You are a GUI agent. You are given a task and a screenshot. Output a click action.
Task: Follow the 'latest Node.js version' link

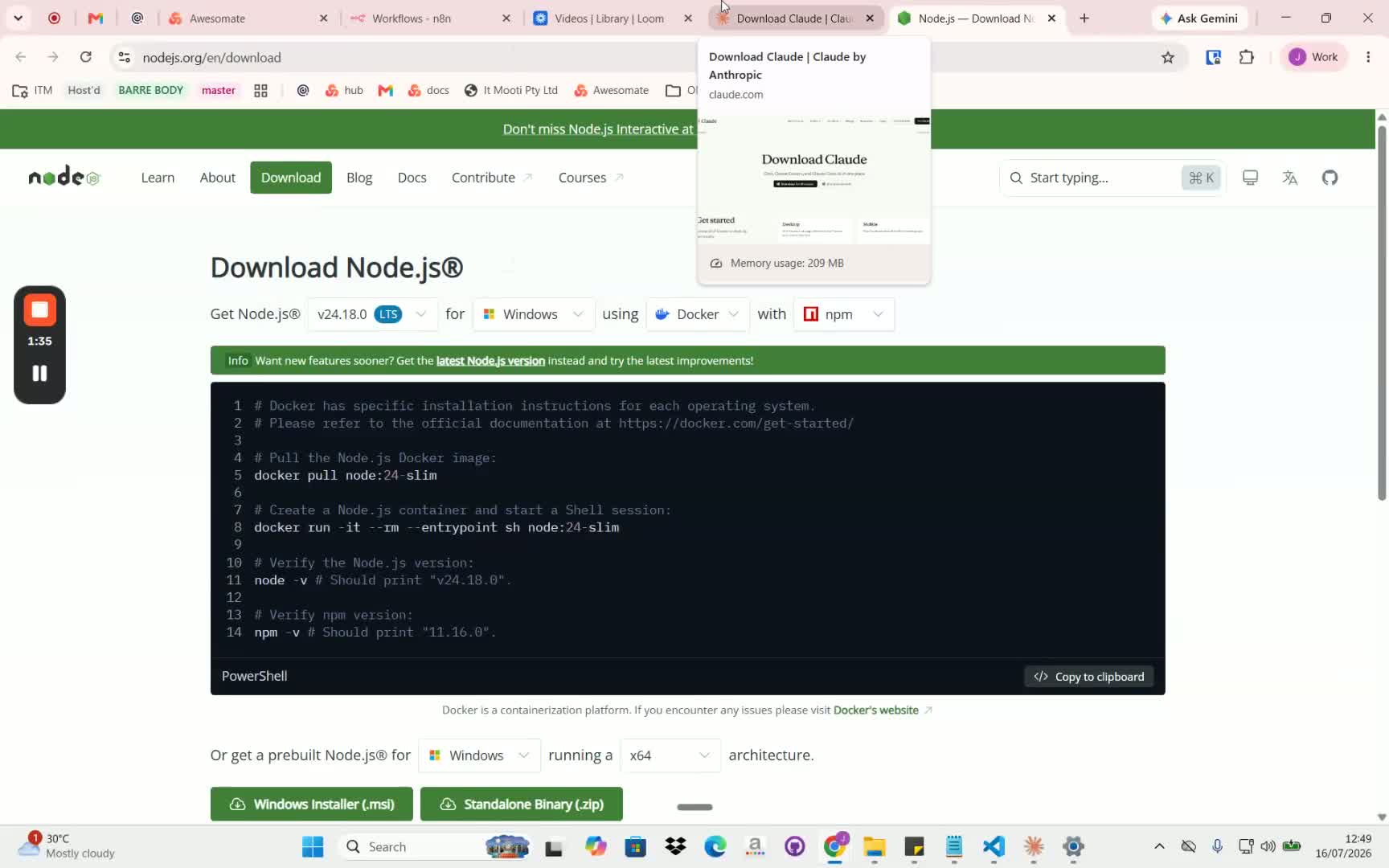(490, 361)
